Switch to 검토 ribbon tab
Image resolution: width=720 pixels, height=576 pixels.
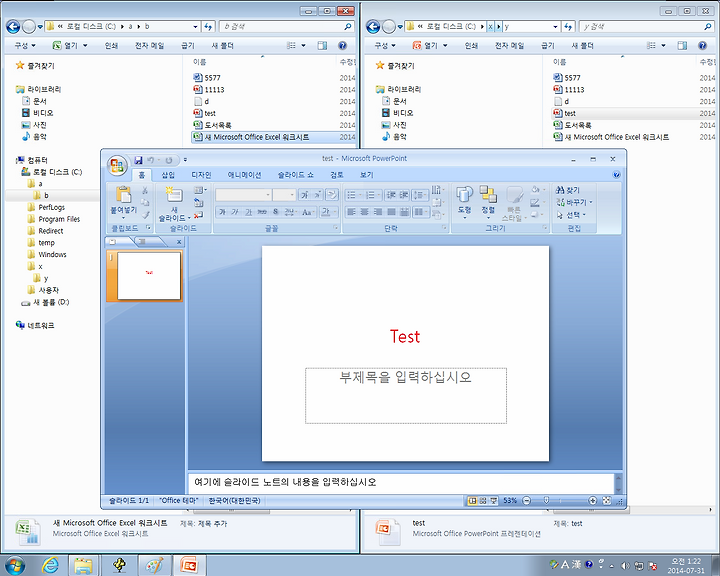tap(337, 175)
